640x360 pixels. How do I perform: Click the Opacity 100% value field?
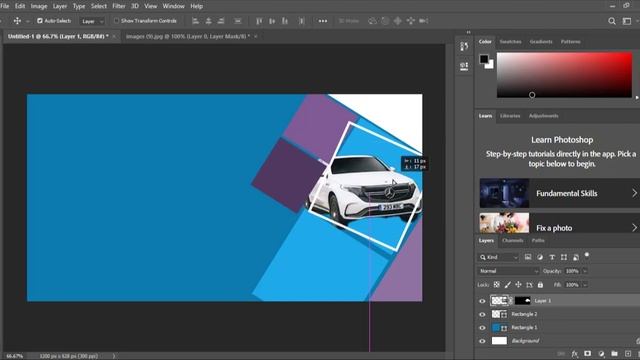pos(572,271)
